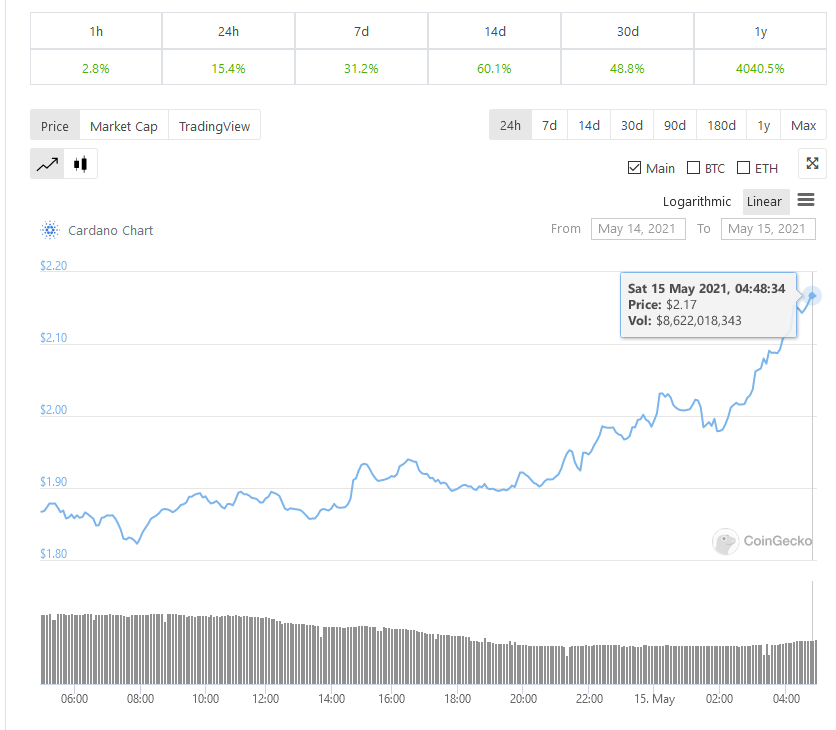Screen dimensions: 836x730
Task: Click the 1h change value 2.8%
Action: click(x=96, y=68)
